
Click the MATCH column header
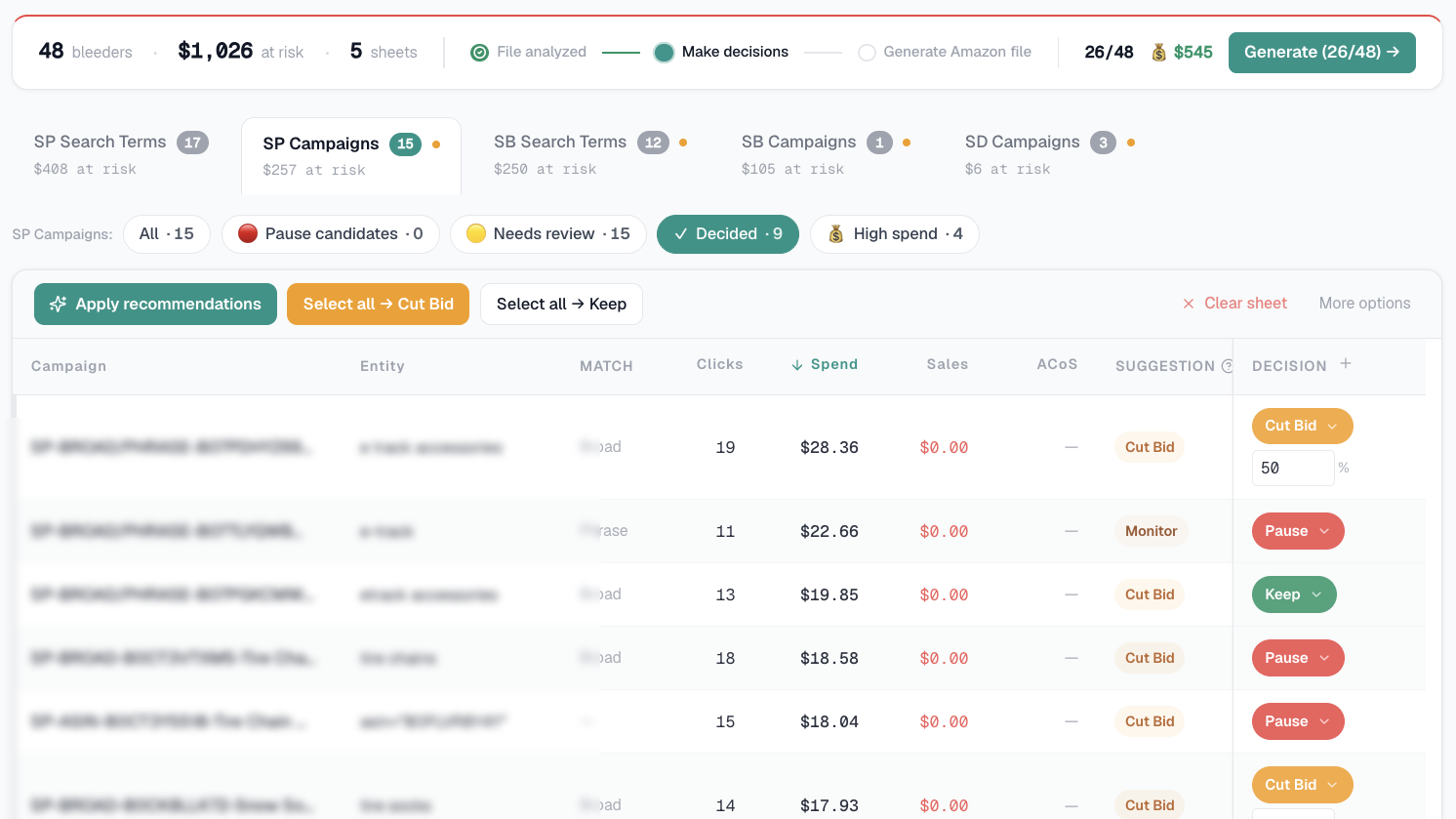pyautogui.click(x=606, y=366)
